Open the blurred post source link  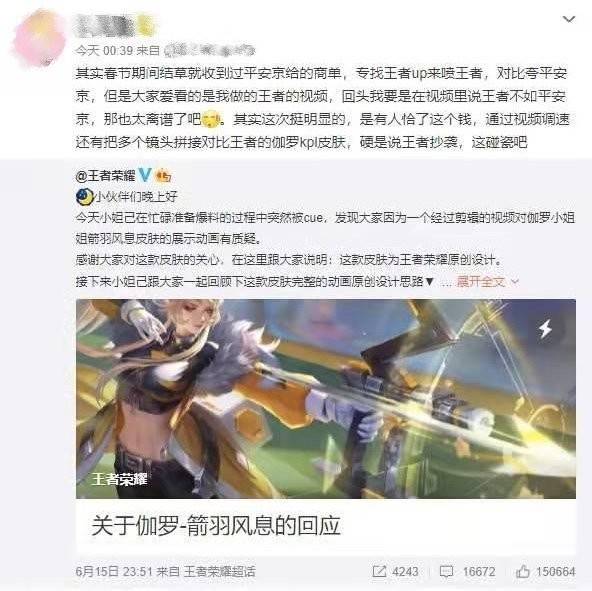tap(210, 50)
